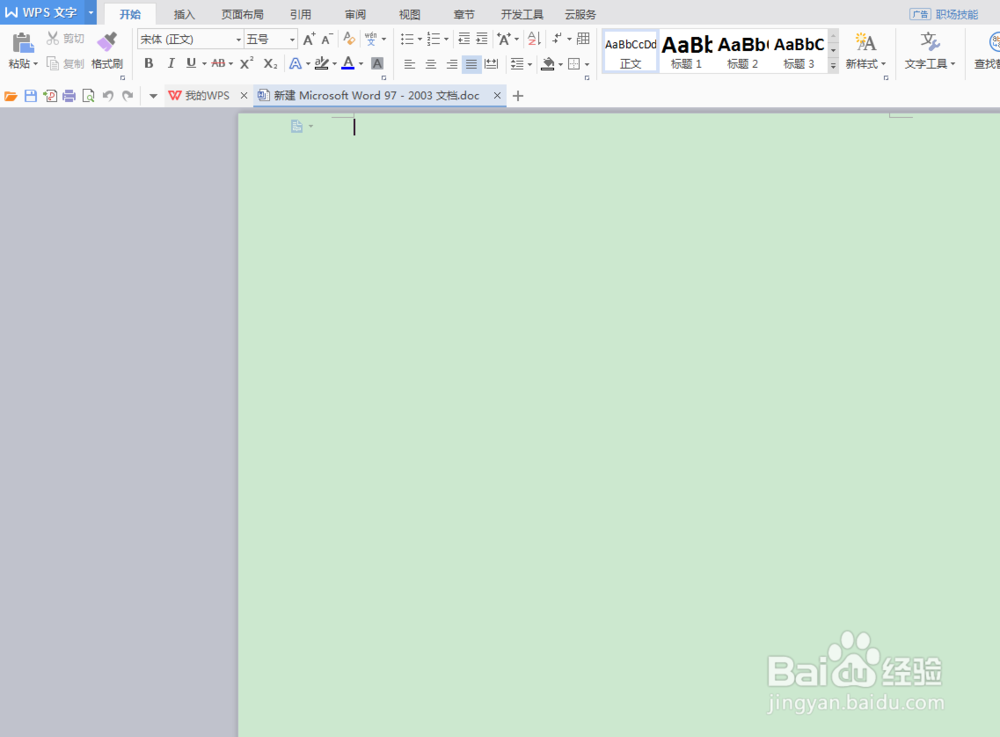Screen dimensions: 1000x737
Task: Open the font name 宋体 (正文) dropdown
Action: pyautogui.click(x=239, y=40)
